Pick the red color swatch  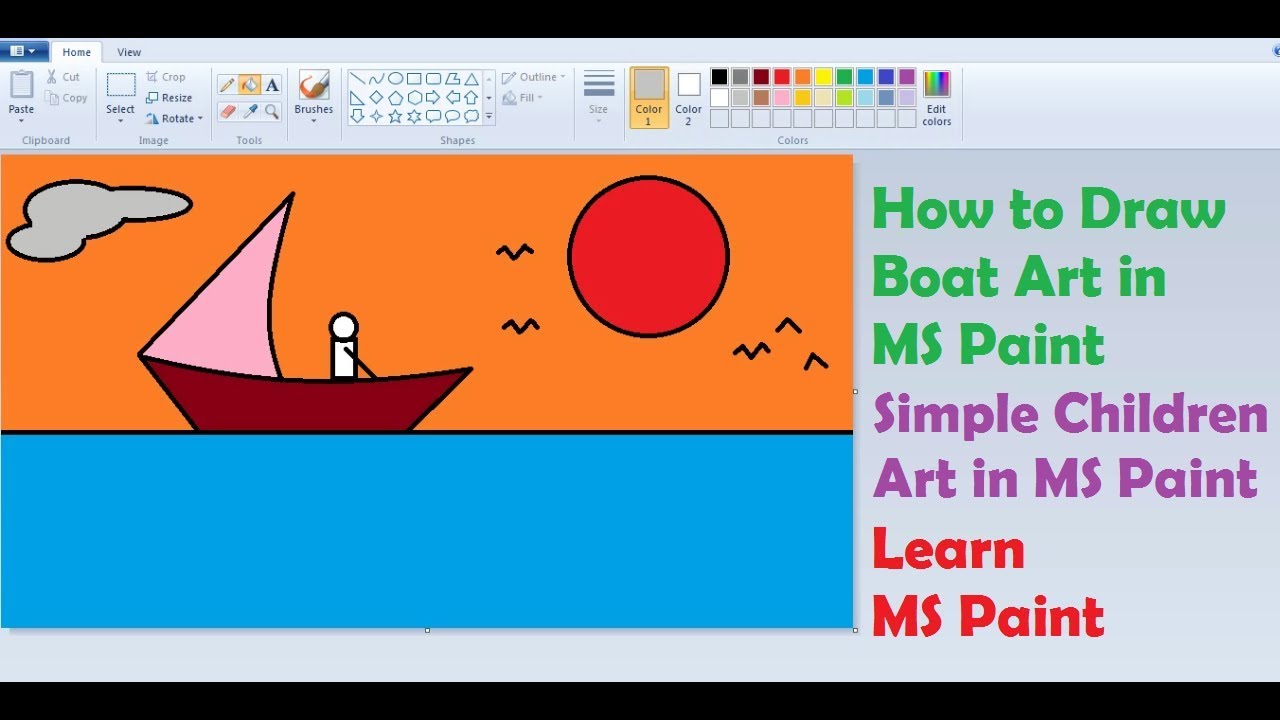(x=782, y=77)
